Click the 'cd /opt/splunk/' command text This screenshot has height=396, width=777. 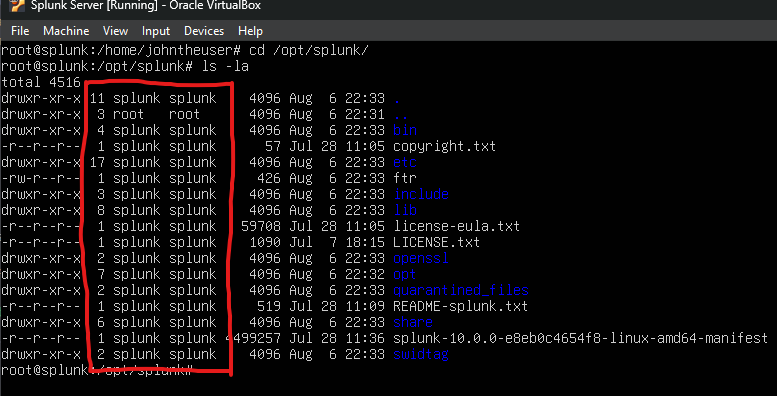(x=309, y=51)
